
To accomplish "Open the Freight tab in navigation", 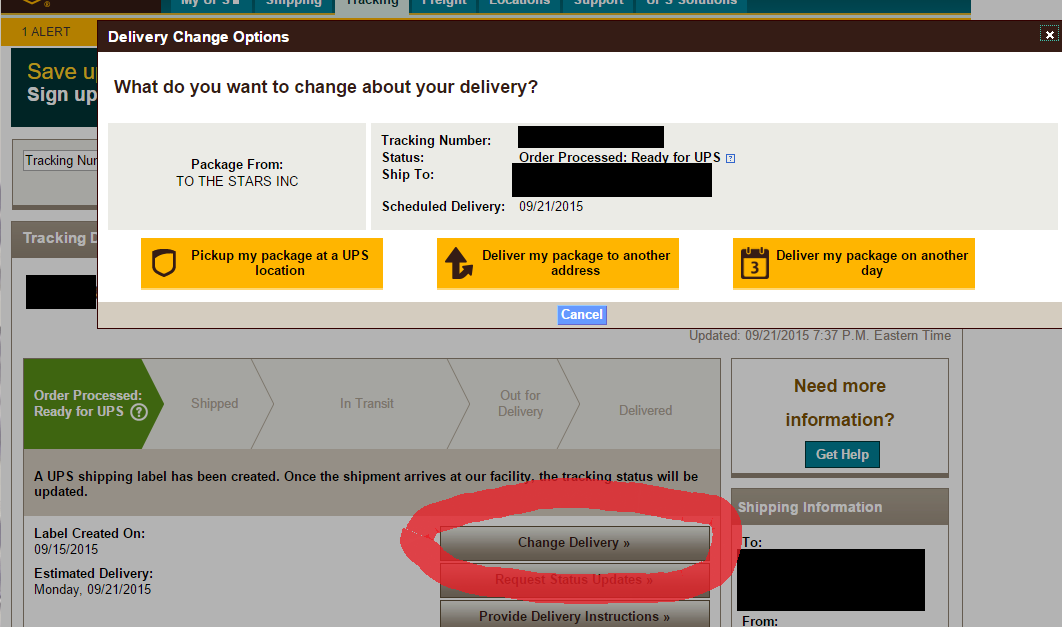I will (x=444, y=5).
